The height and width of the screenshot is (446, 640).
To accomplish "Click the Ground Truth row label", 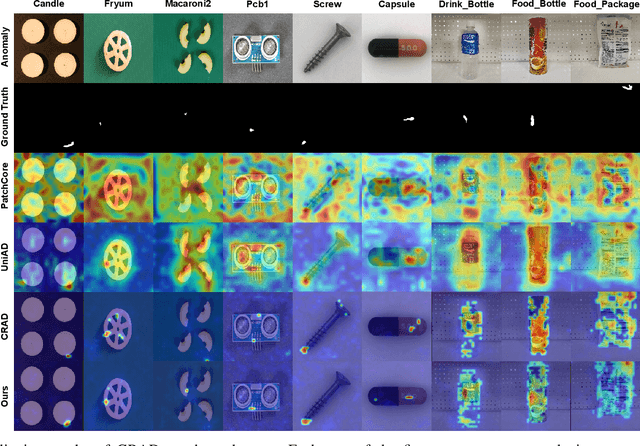I will tap(9, 119).
